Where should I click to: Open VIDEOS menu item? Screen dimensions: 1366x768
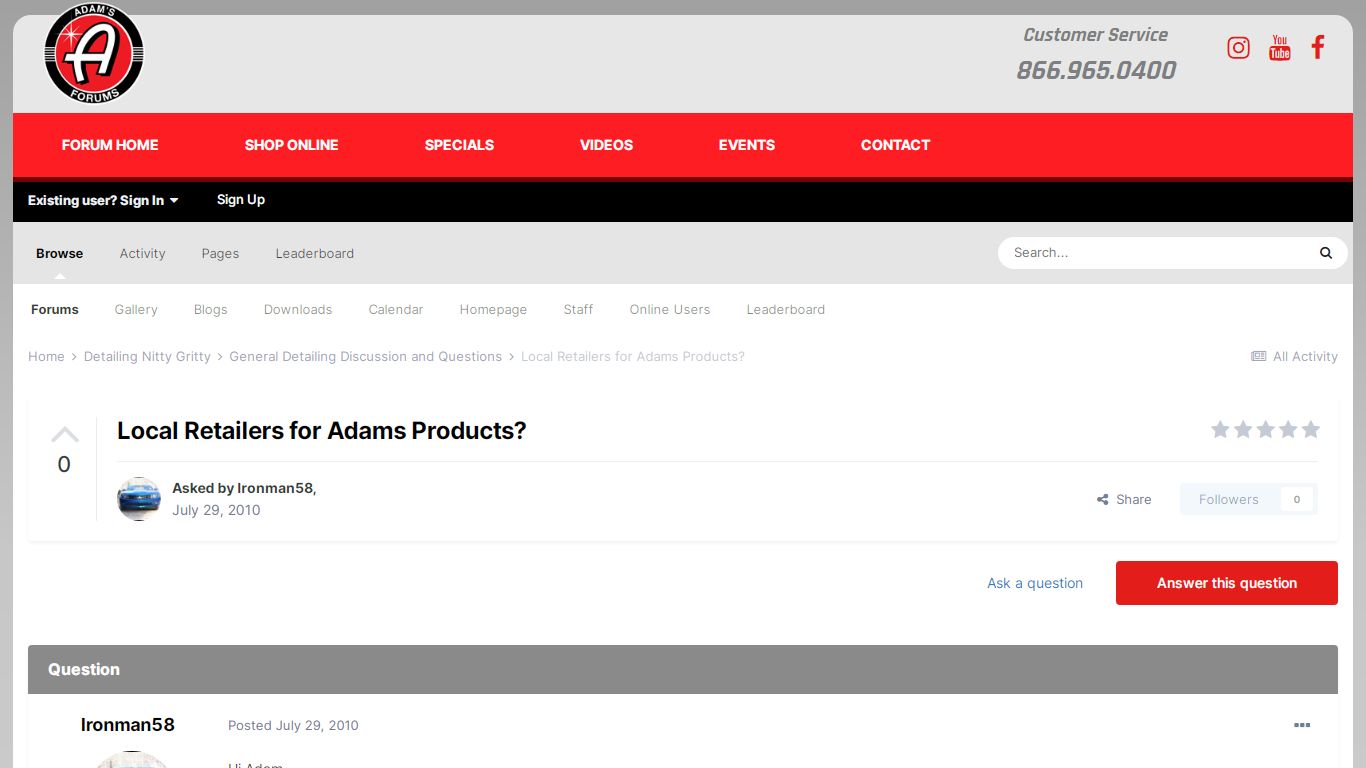point(606,145)
